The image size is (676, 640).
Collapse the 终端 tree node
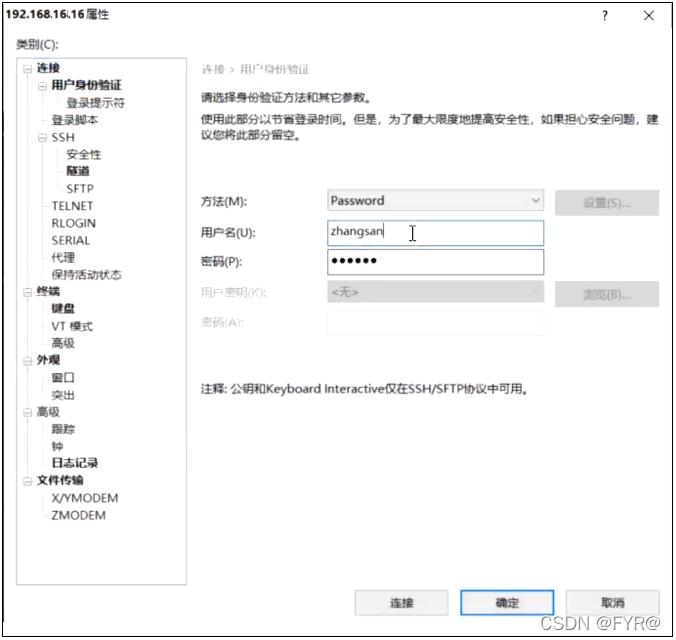[x=28, y=292]
